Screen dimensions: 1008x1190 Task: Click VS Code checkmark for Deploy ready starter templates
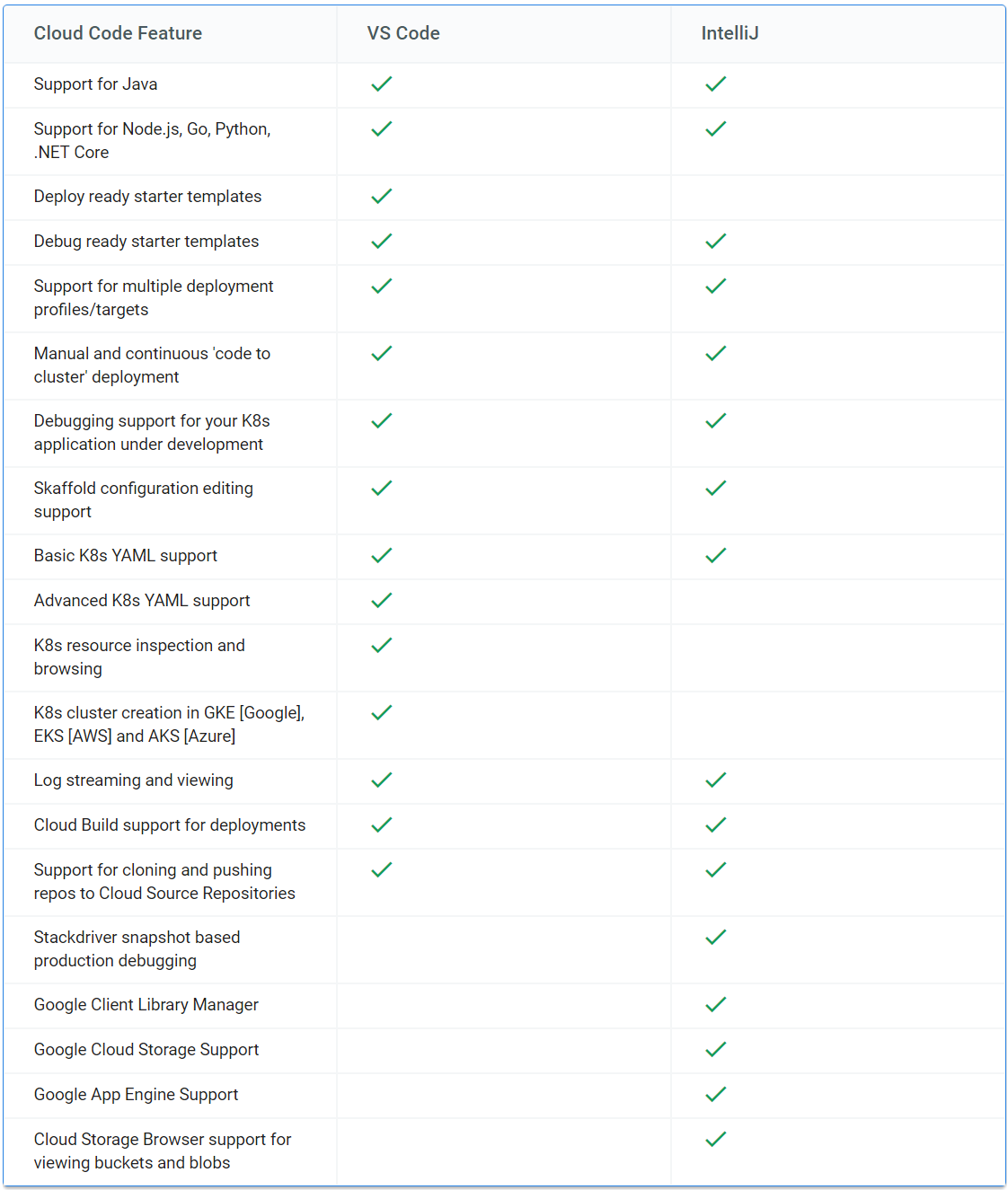point(382,197)
